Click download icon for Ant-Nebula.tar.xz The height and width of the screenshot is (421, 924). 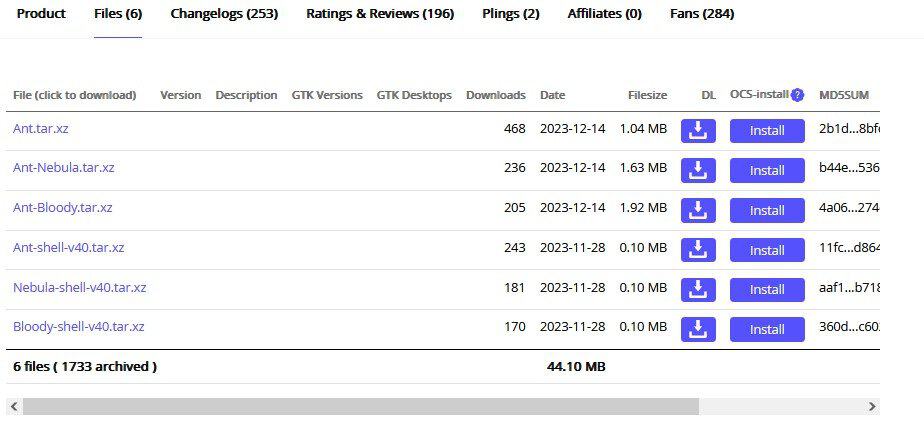point(698,169)
